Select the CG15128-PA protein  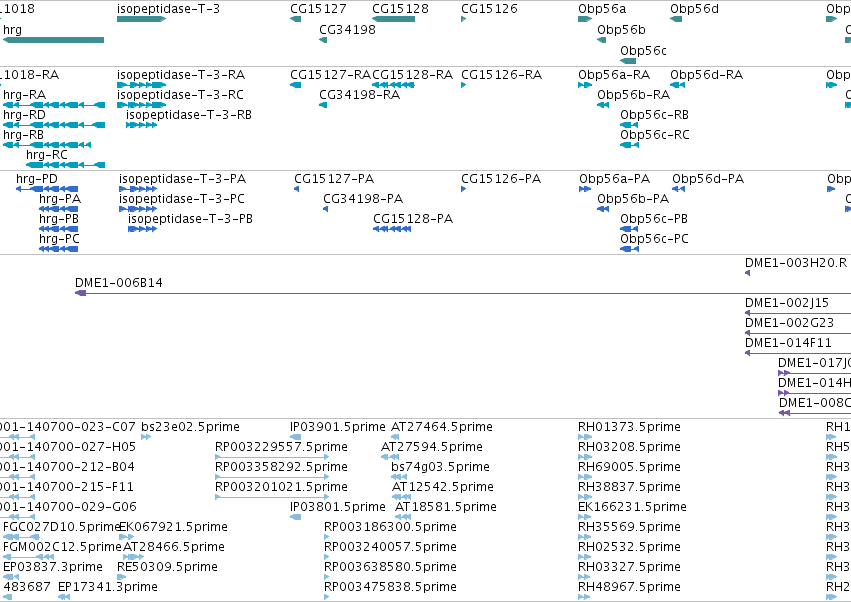[392, 229]
